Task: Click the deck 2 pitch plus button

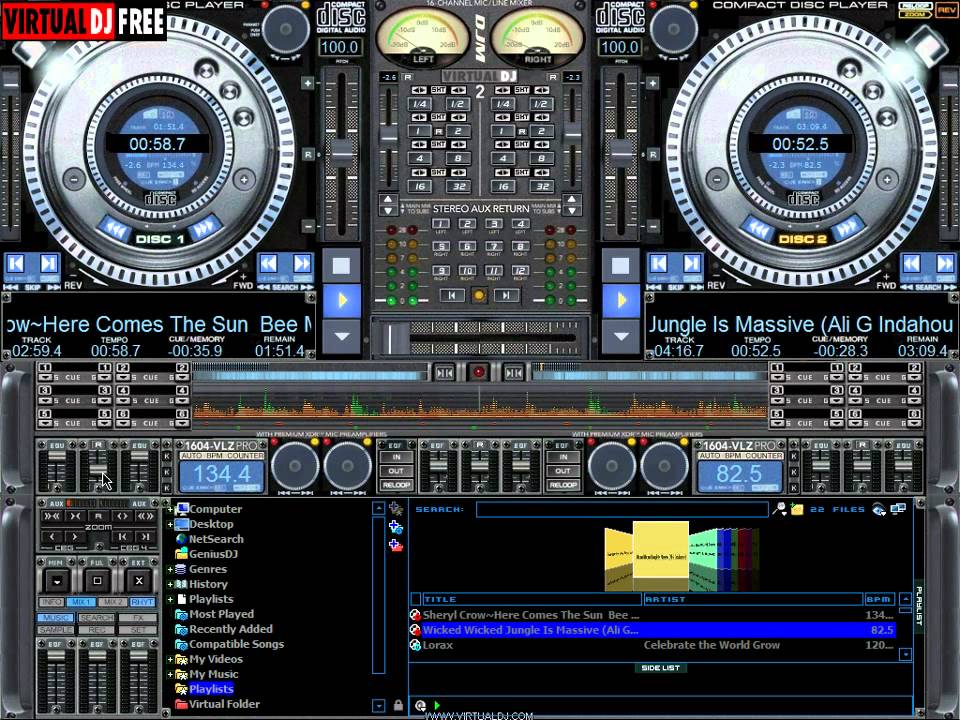Action: pos(653,83)
